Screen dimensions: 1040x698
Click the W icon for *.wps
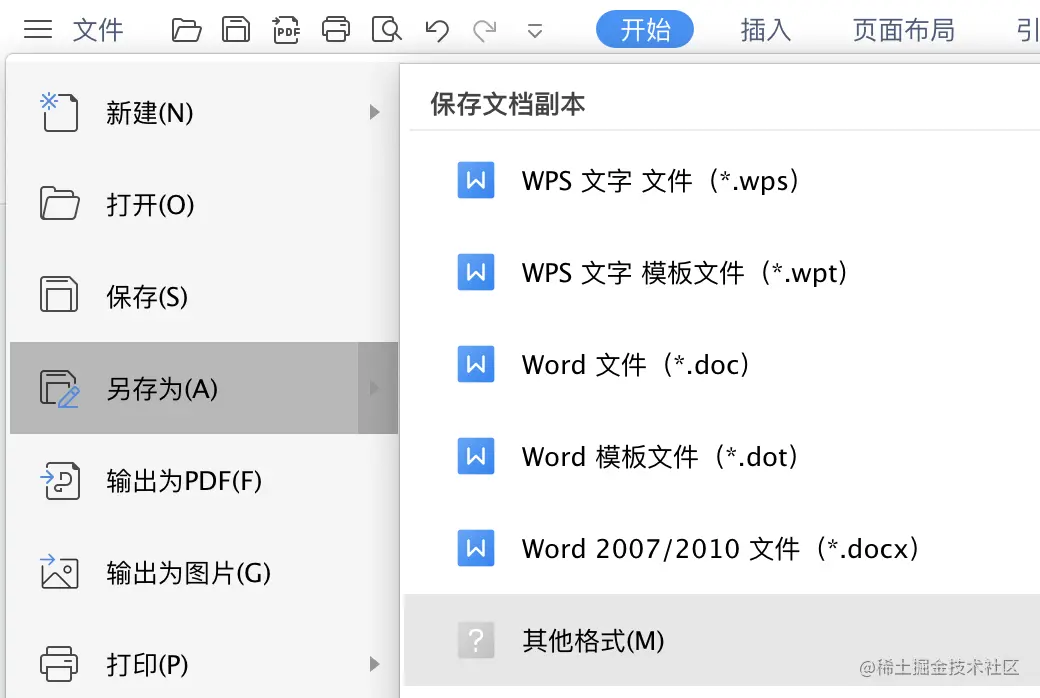tap(476, 180)
